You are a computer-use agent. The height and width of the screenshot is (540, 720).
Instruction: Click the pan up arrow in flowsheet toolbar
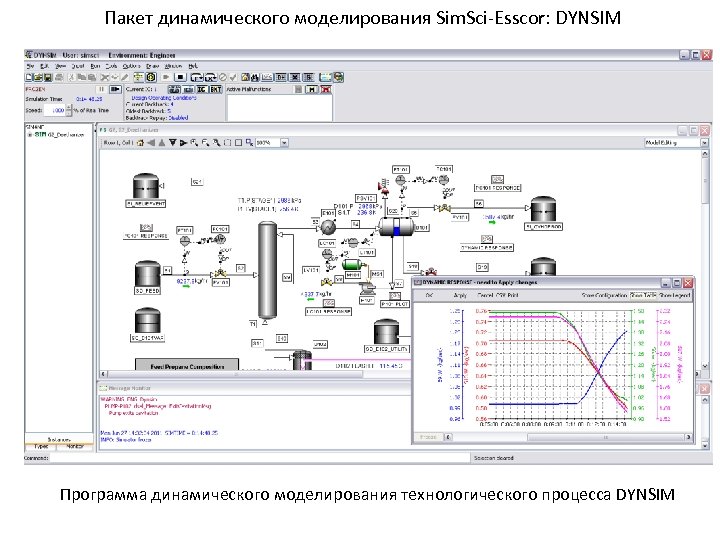pyautogui.click(x=162, y=143)
